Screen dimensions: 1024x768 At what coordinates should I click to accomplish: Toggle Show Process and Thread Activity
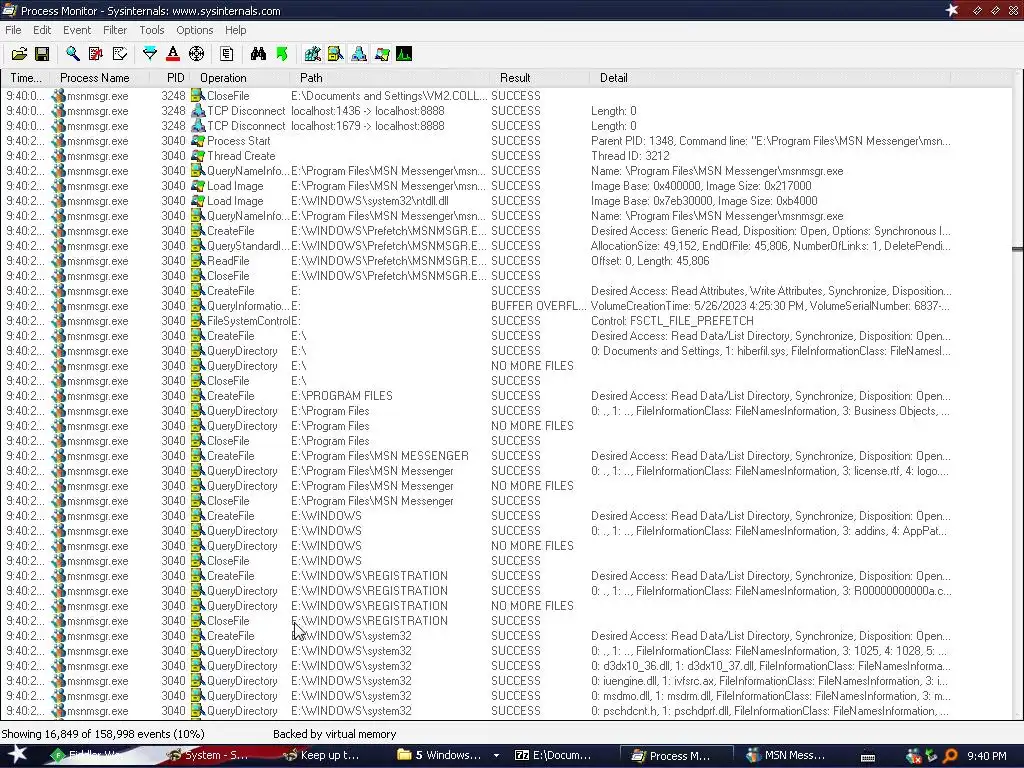coord(381,54)
